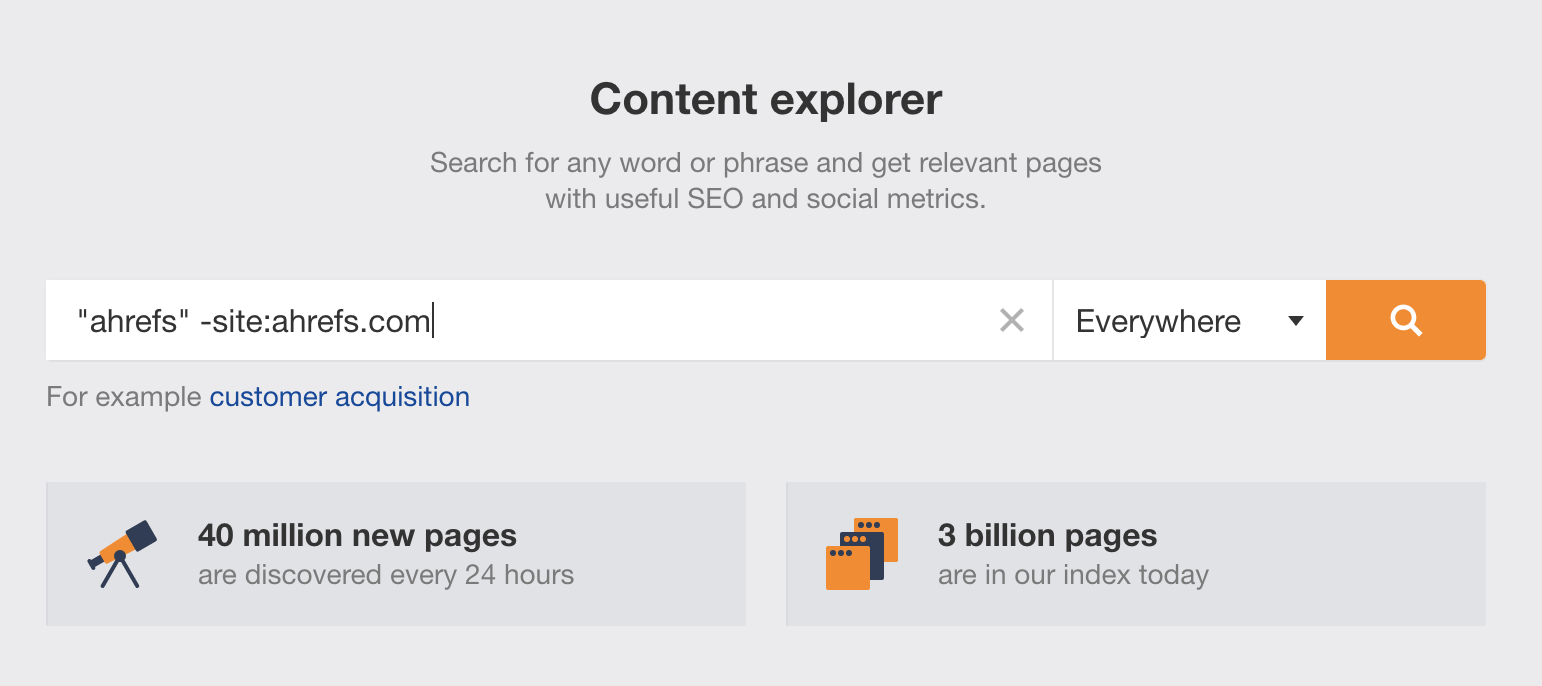Viewport: 1542px width, 686px height.
Task: Open the Everywhere search scope dropdown
Action: pos(1187,320)
